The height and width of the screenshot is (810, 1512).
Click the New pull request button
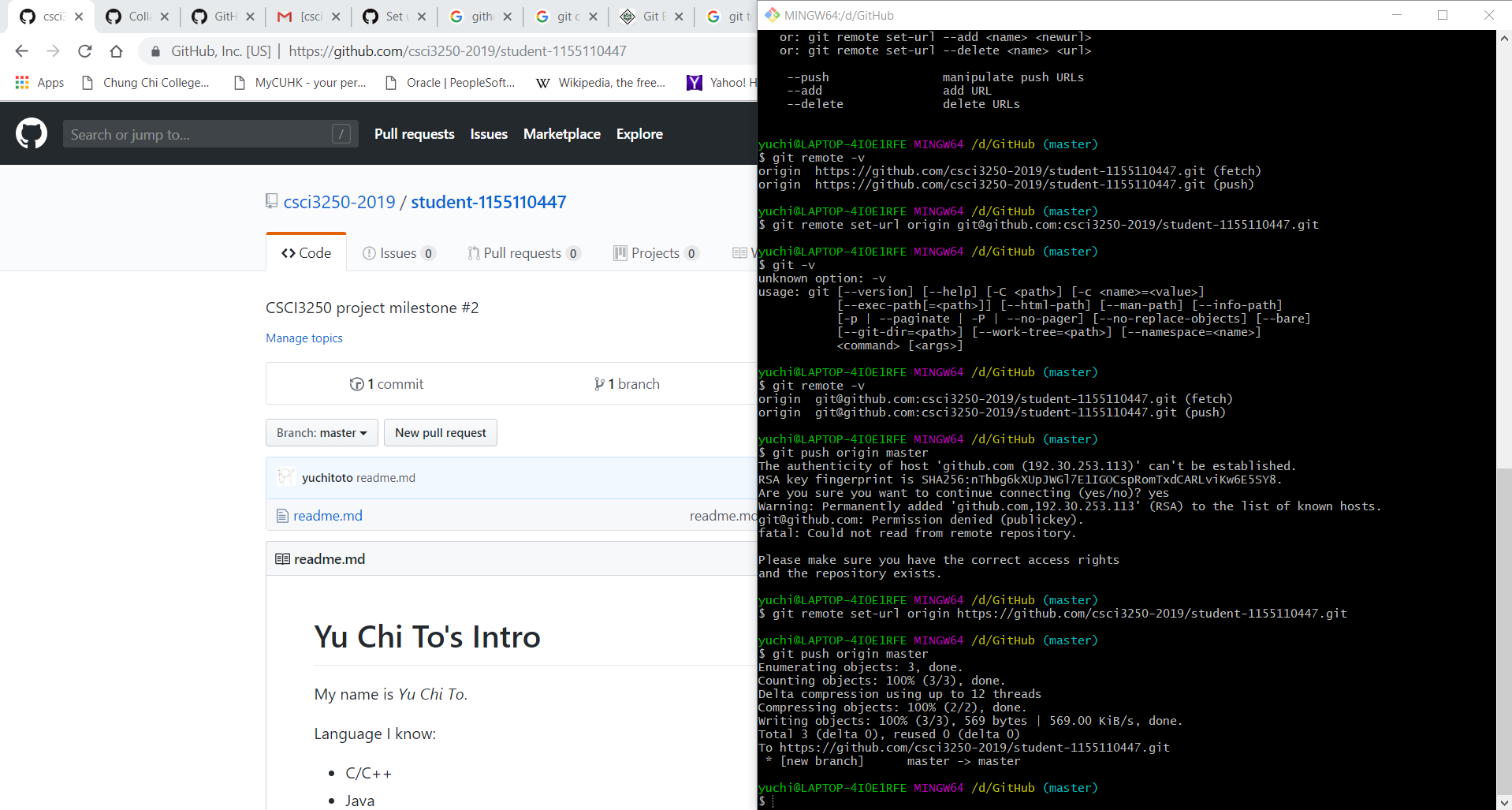[x=441, y=433]
